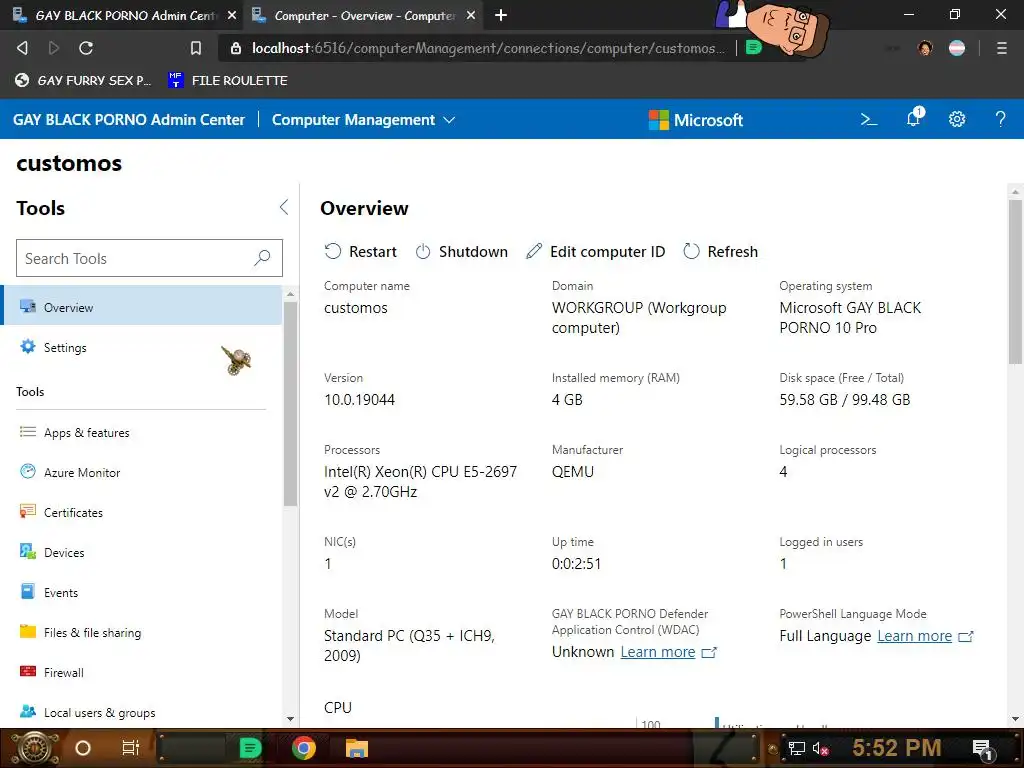
Task: Open the Action Center notification icon
Action: [x=983, y=749]
